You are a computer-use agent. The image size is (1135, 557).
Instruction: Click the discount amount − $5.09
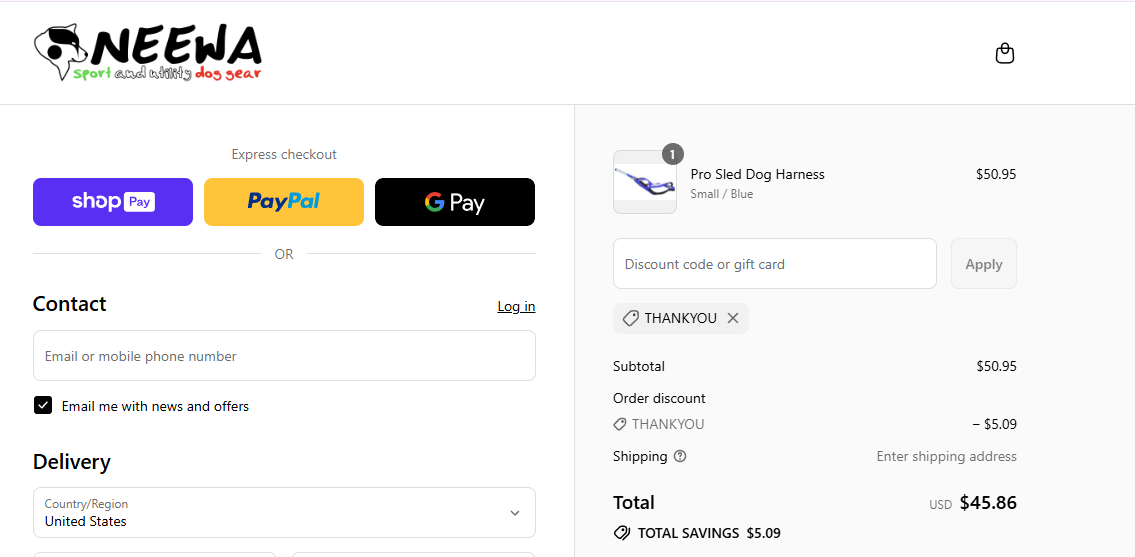click(995, 424)
